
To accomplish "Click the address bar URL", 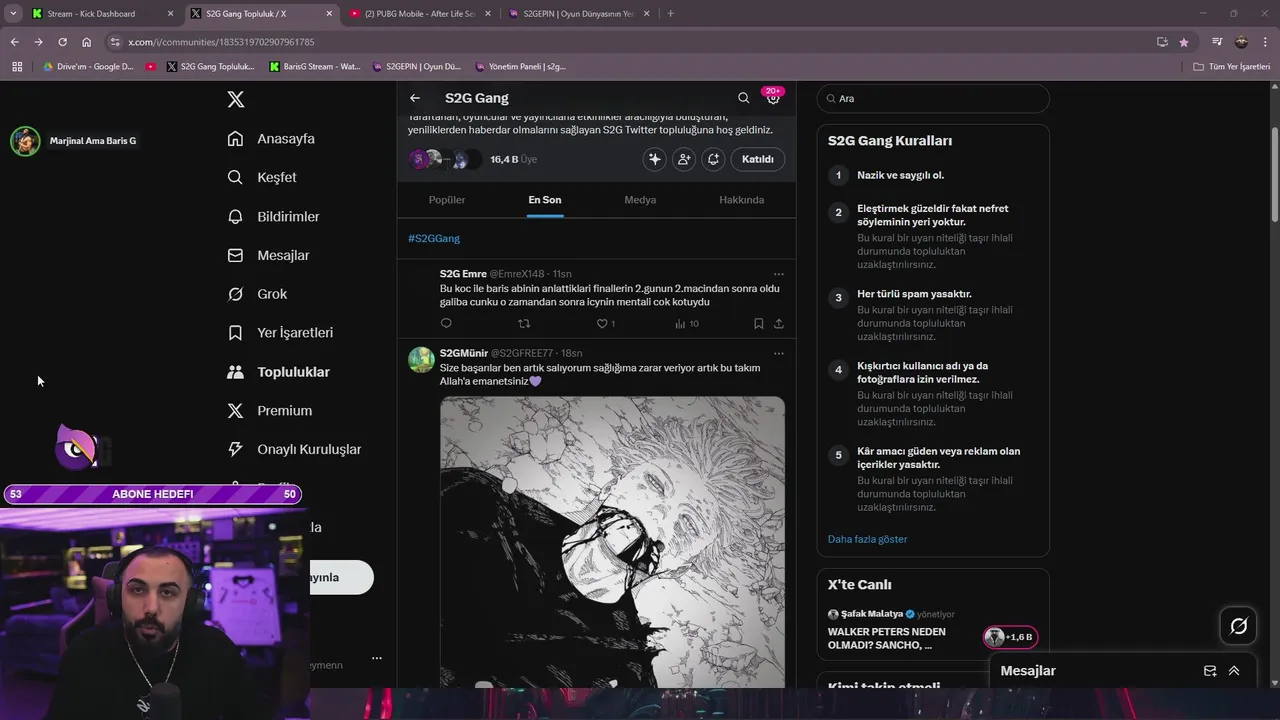I will pyautogui.click(x=221, y=42).
